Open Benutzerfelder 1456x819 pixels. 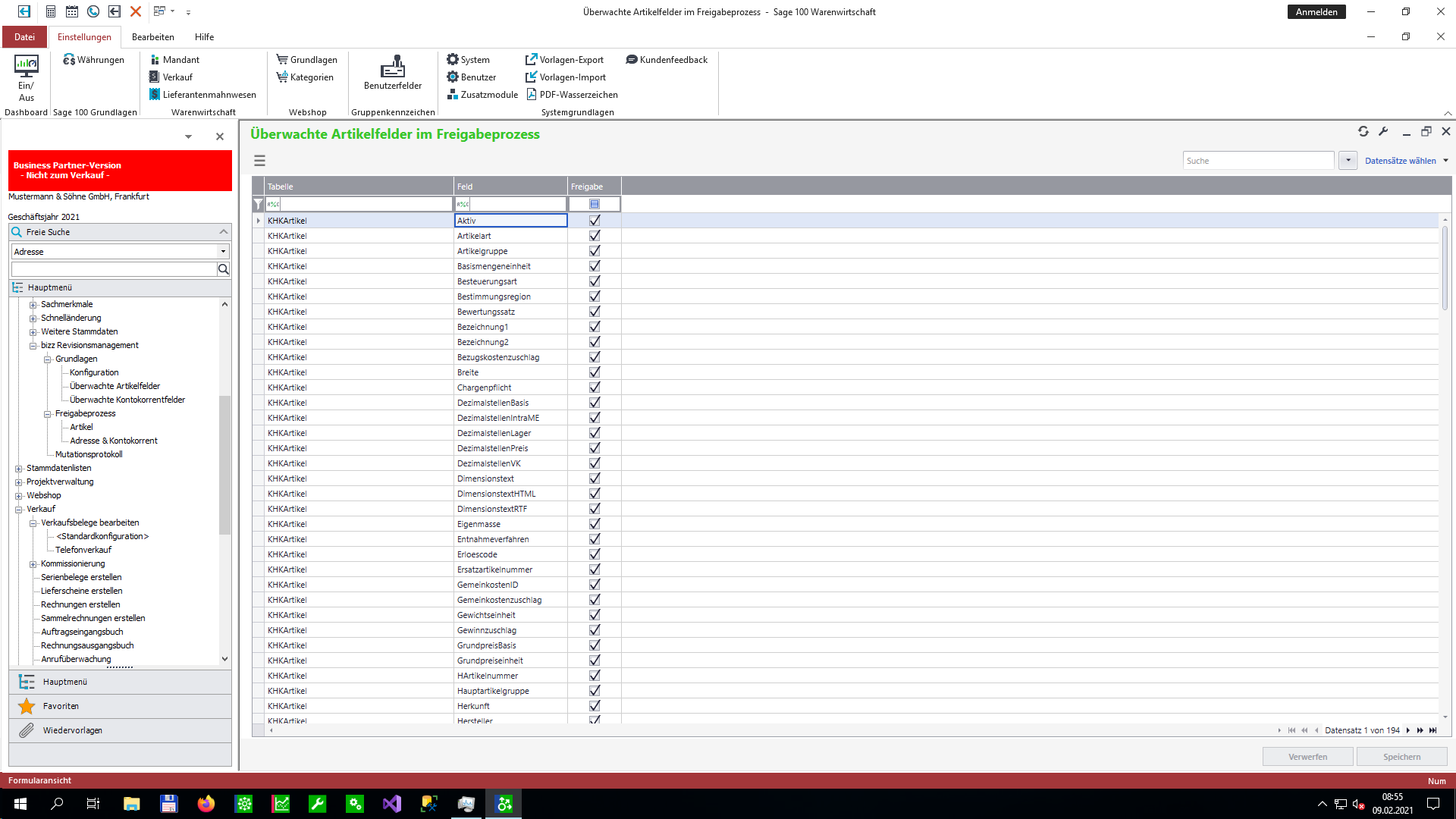tap(393, 73)
